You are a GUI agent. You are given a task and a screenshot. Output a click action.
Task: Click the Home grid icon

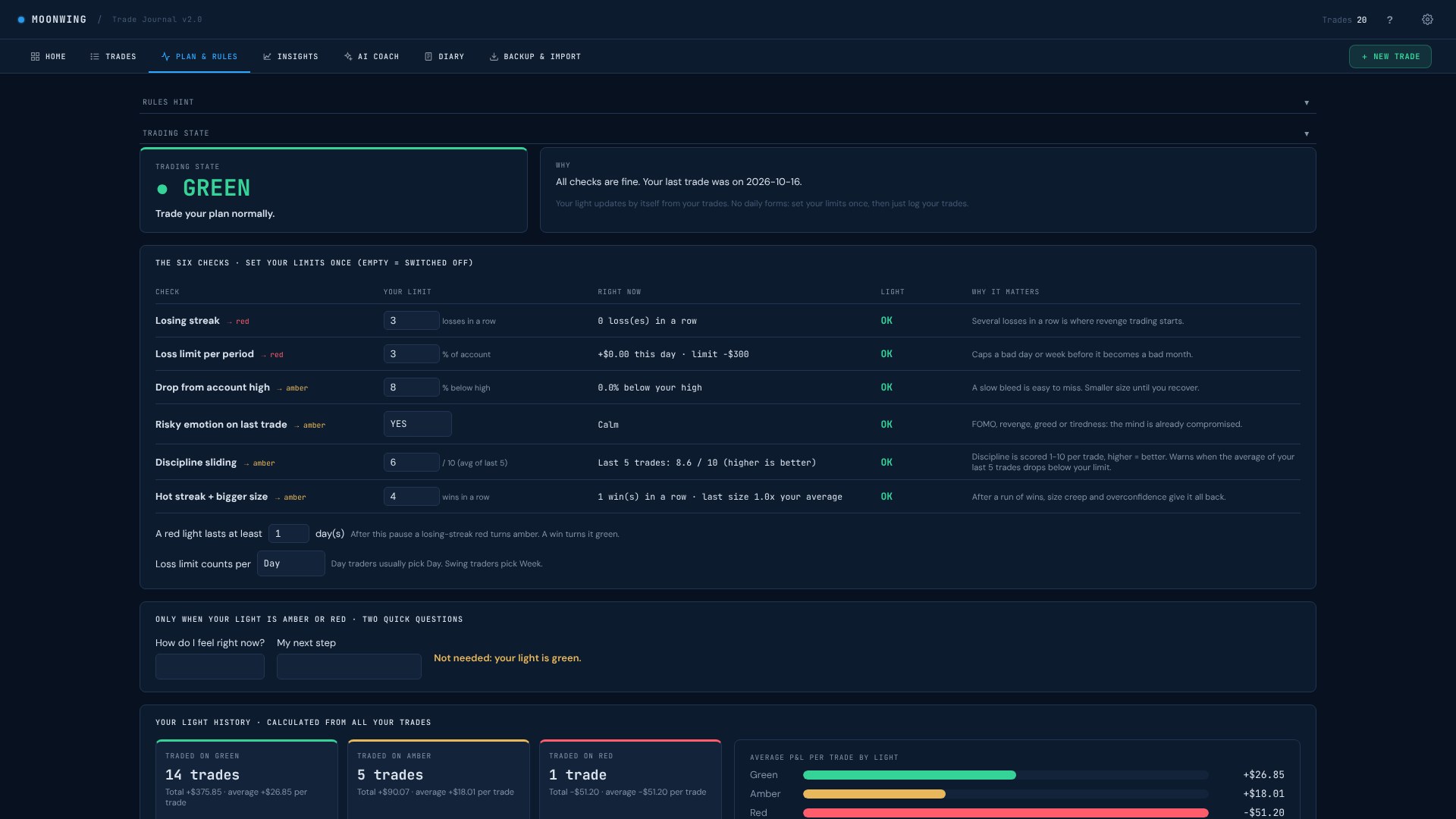coord(35,57)
